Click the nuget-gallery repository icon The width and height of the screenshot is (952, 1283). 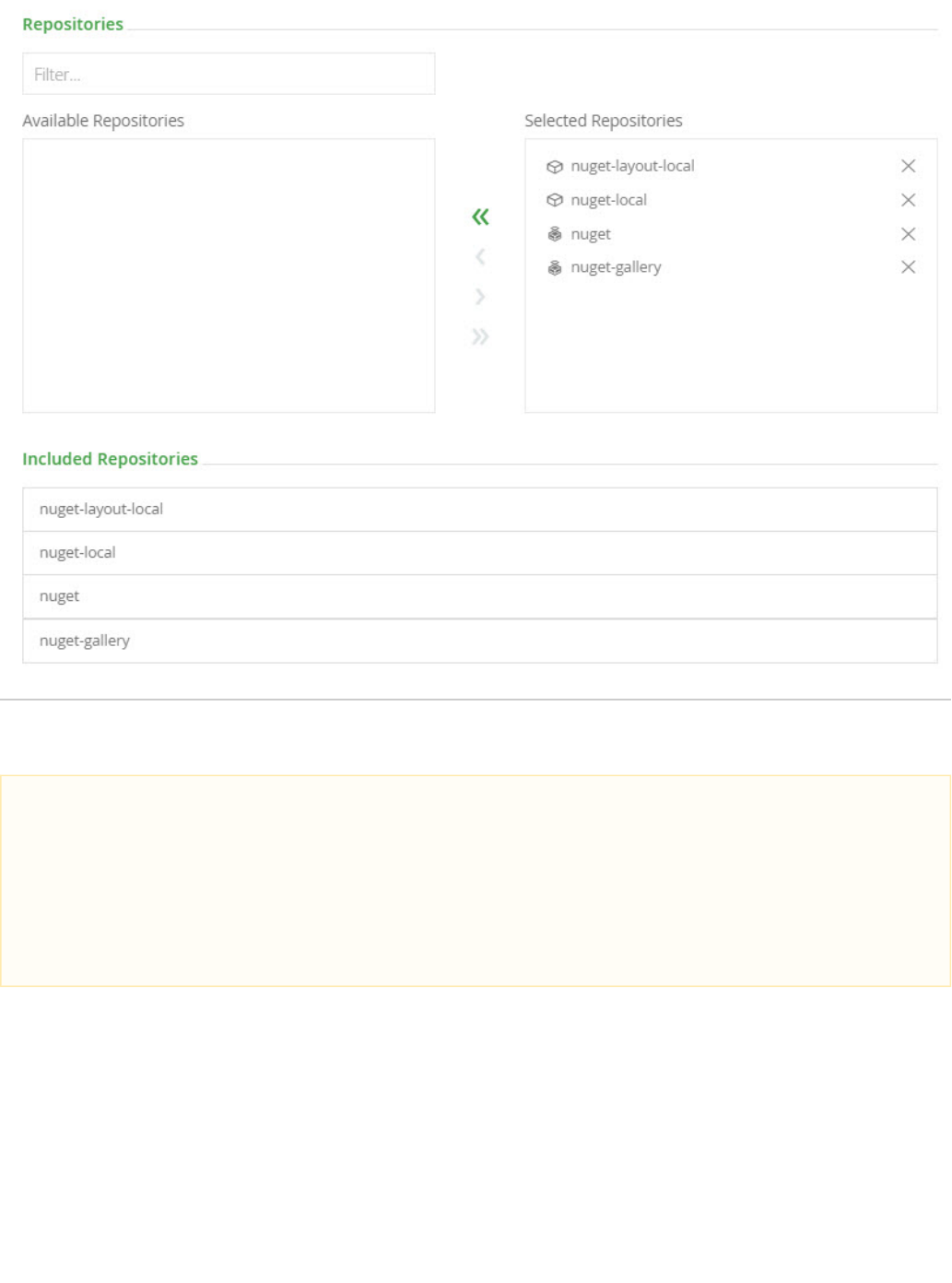point(555,268)
